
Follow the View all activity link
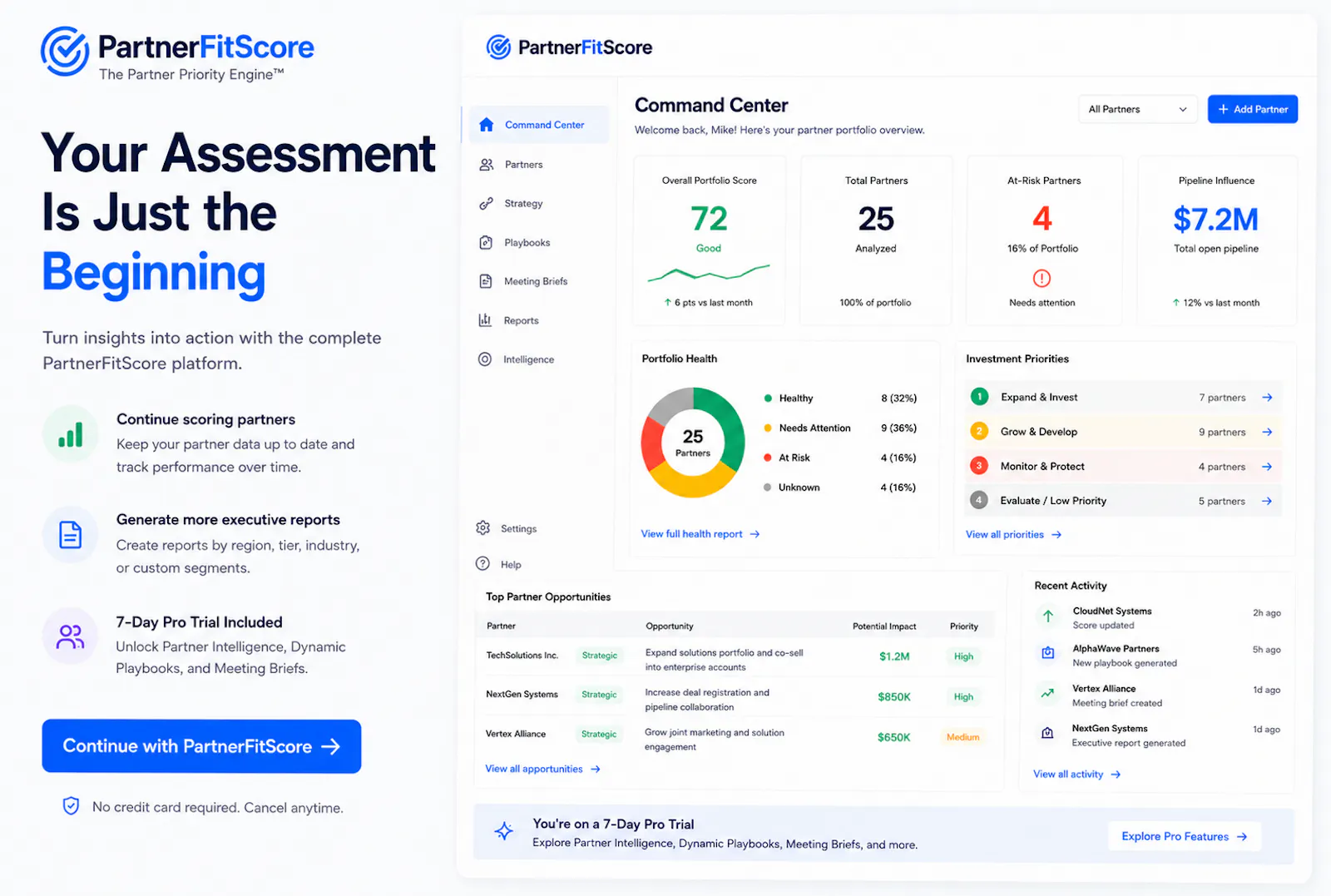(x=1076, y=774)
